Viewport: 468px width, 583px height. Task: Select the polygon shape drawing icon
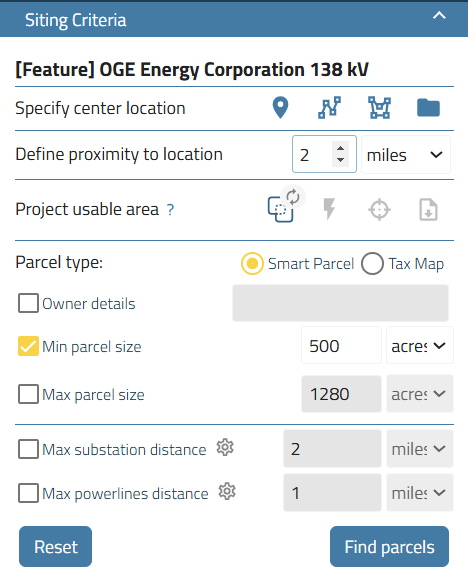pos(379,108)
